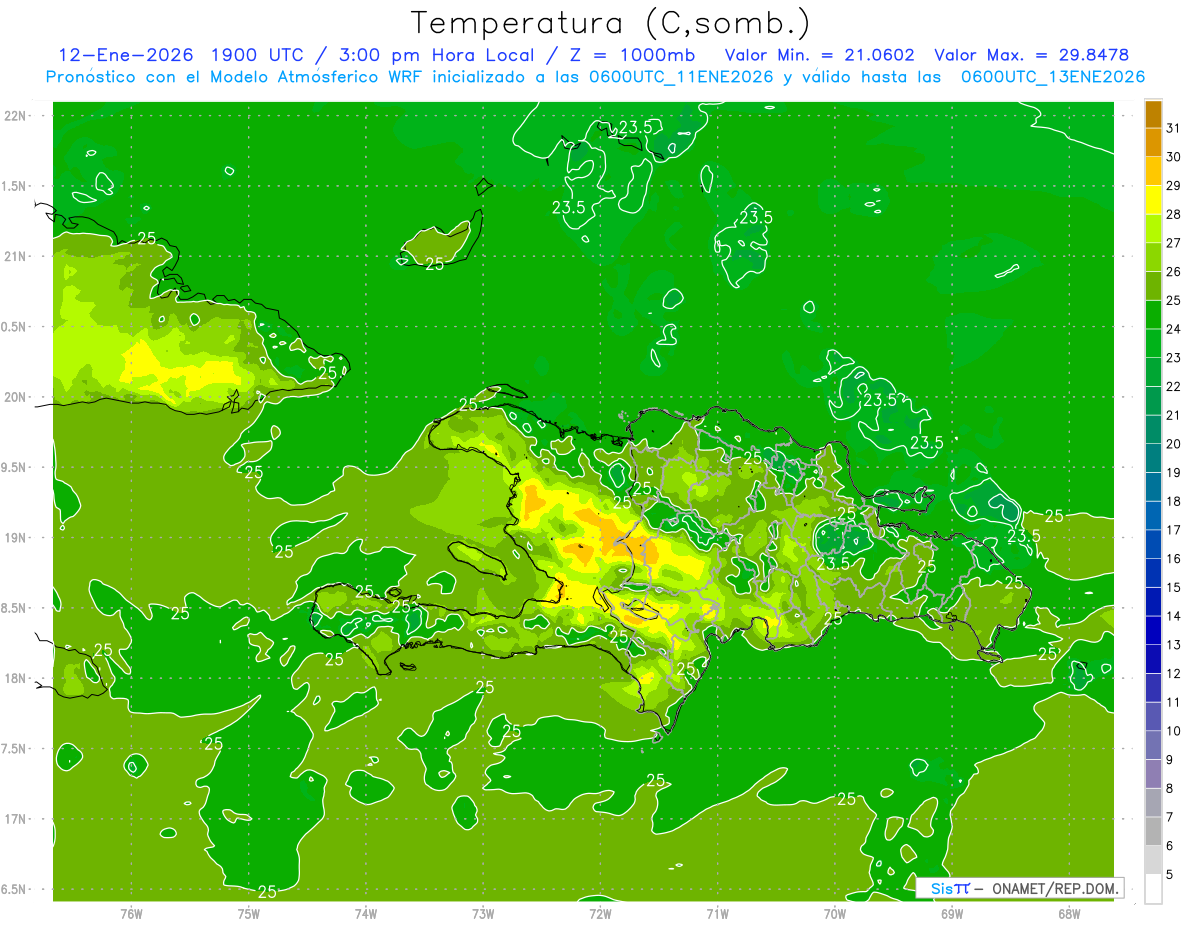Click the "22N" latitude axis label
The image size is (1200, 927).
pyautogui.click(x=15, y=116)
